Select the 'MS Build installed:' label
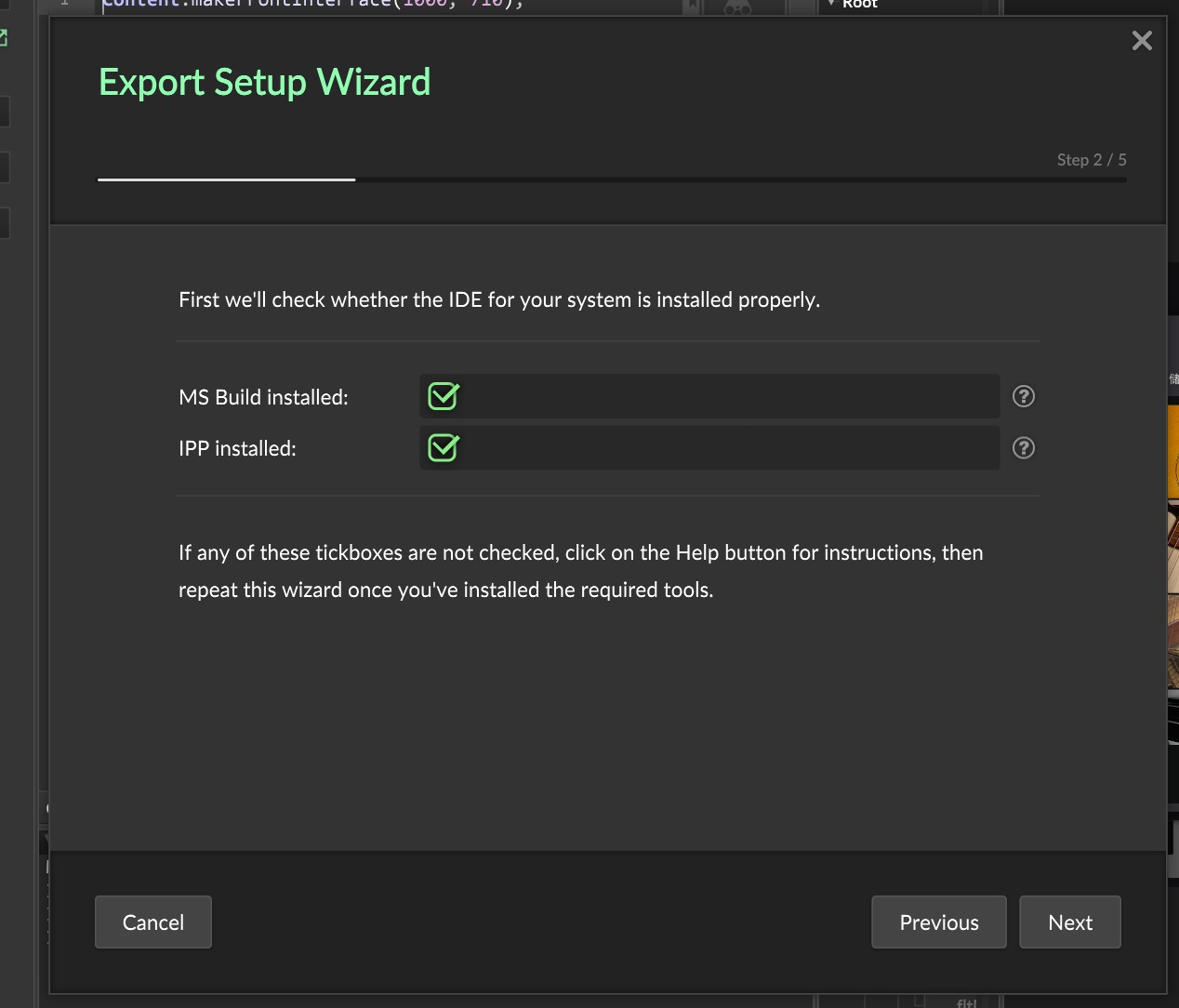 coord(263,398)
